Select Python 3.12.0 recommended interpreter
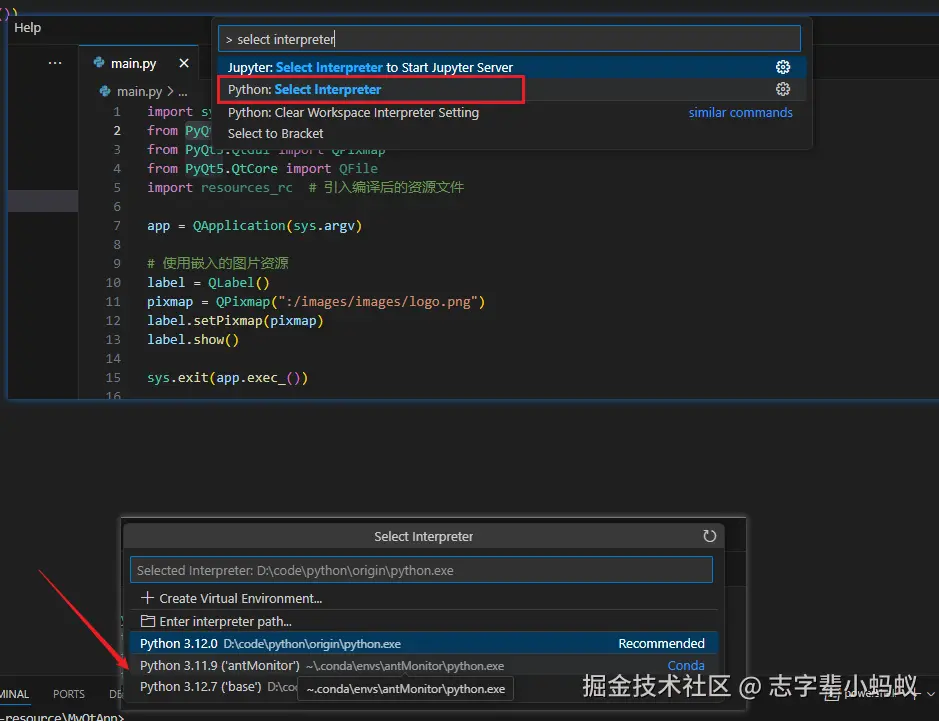The image size is (939, 721). click(x=423, y=643)
